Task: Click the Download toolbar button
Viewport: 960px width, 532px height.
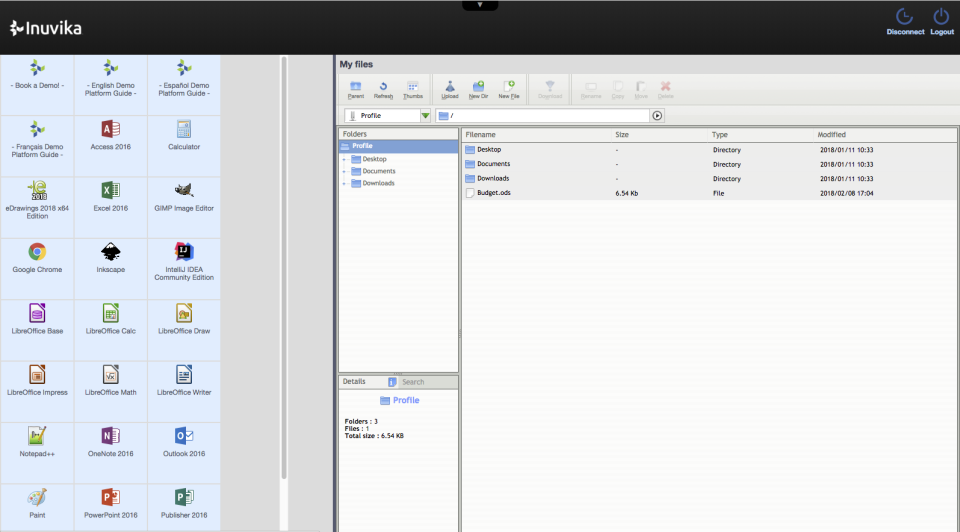Action: (550, 89)
